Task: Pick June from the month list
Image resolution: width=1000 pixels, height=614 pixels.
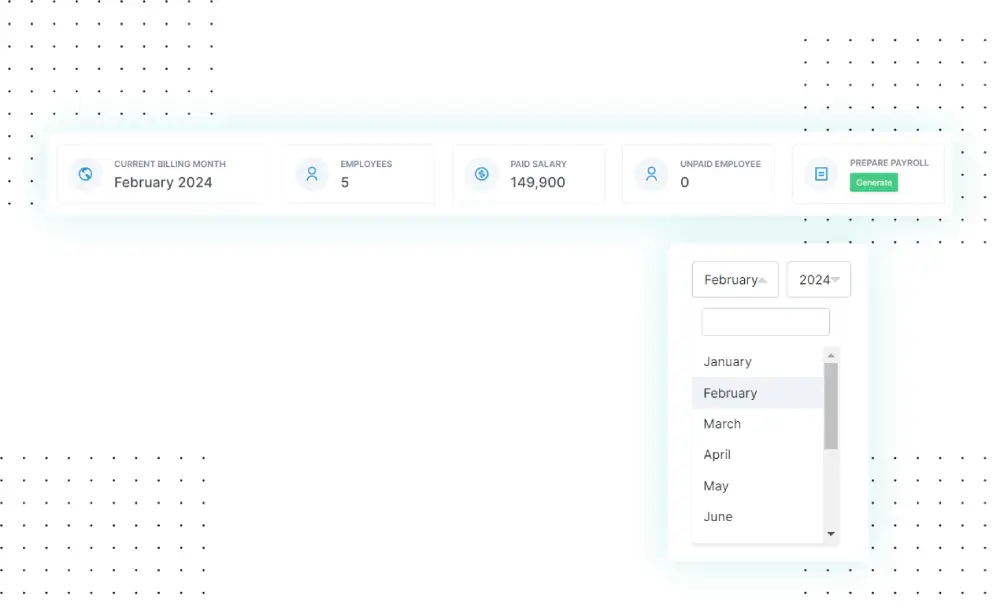Action: coord(718,517)
